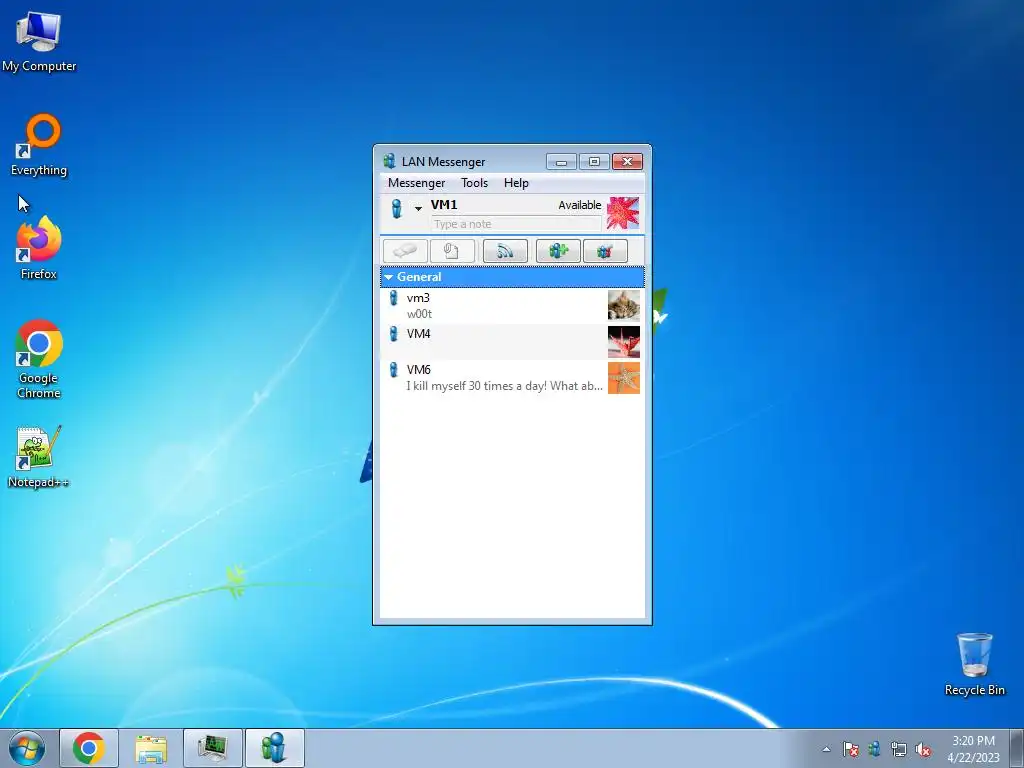Click the taskbar clock showing 3:20 PM
Image resolution: width=1024 pixels, height=768 pixels.
(x=973, y=749)
